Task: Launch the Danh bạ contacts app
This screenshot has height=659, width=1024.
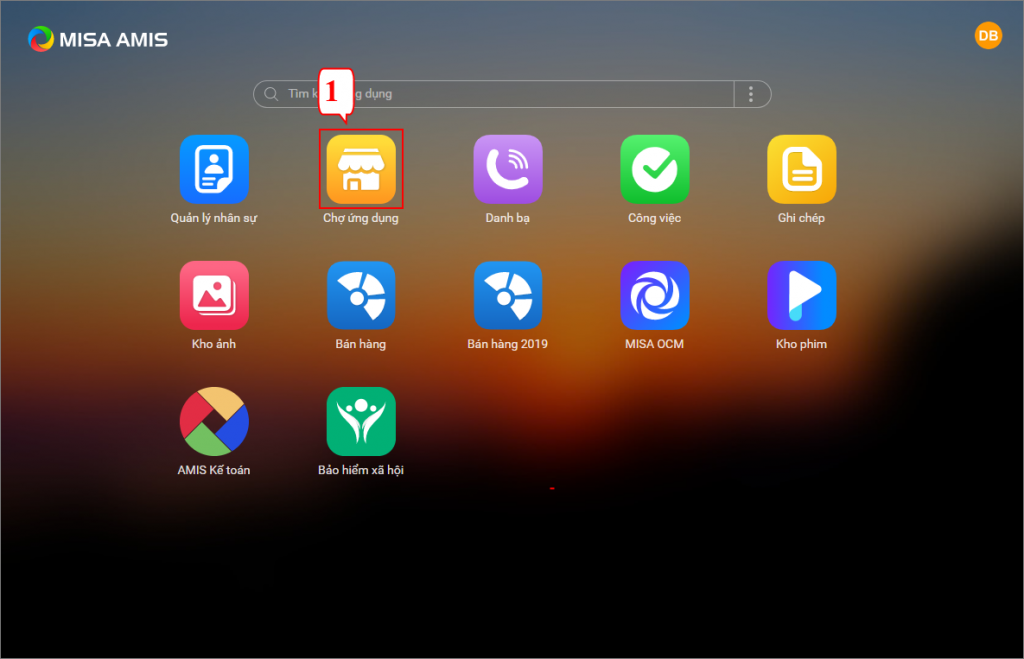Action: click(x=508, y=169)
